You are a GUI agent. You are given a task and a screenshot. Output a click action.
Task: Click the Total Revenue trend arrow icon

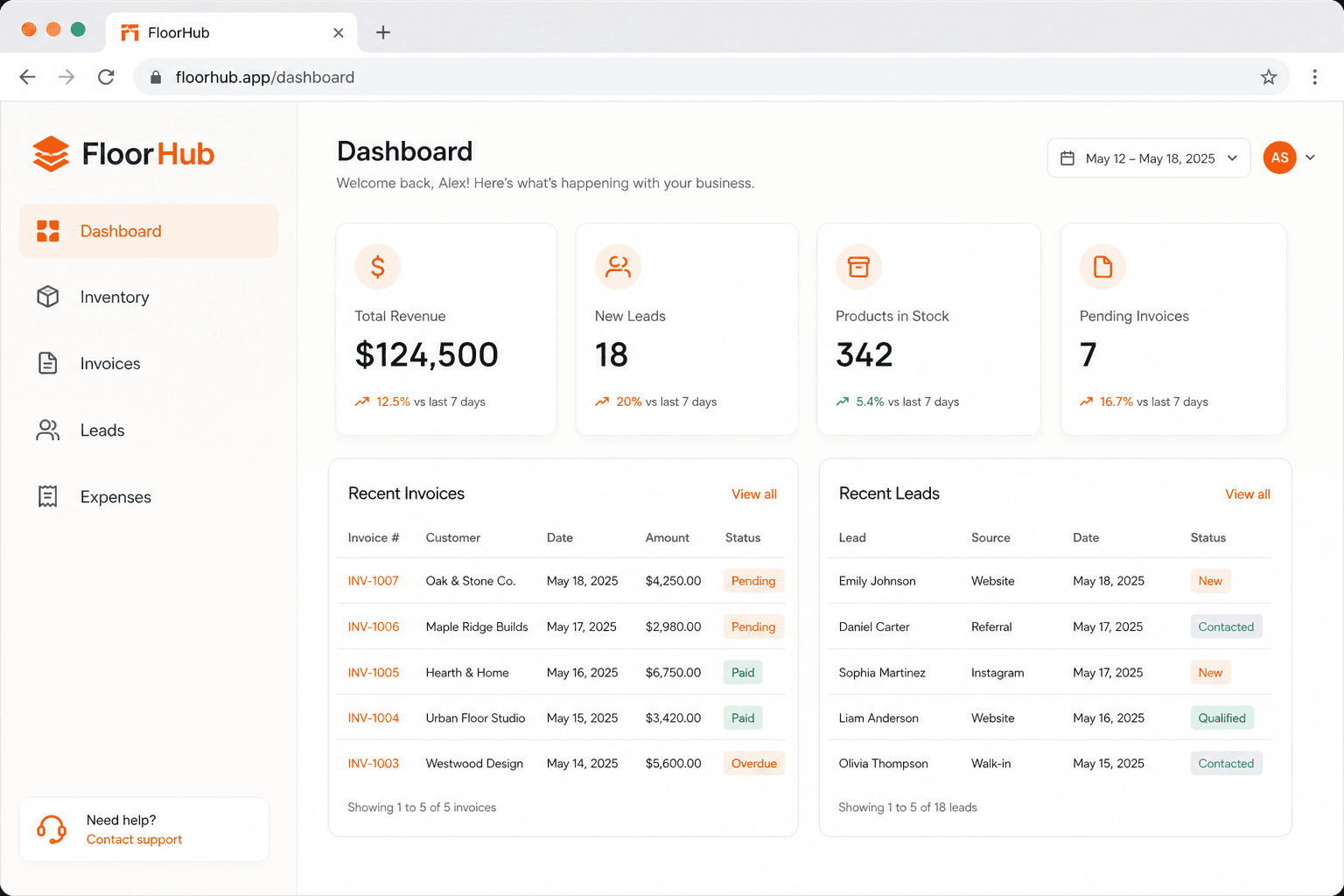pyautogui.click(x=362, y=402)
